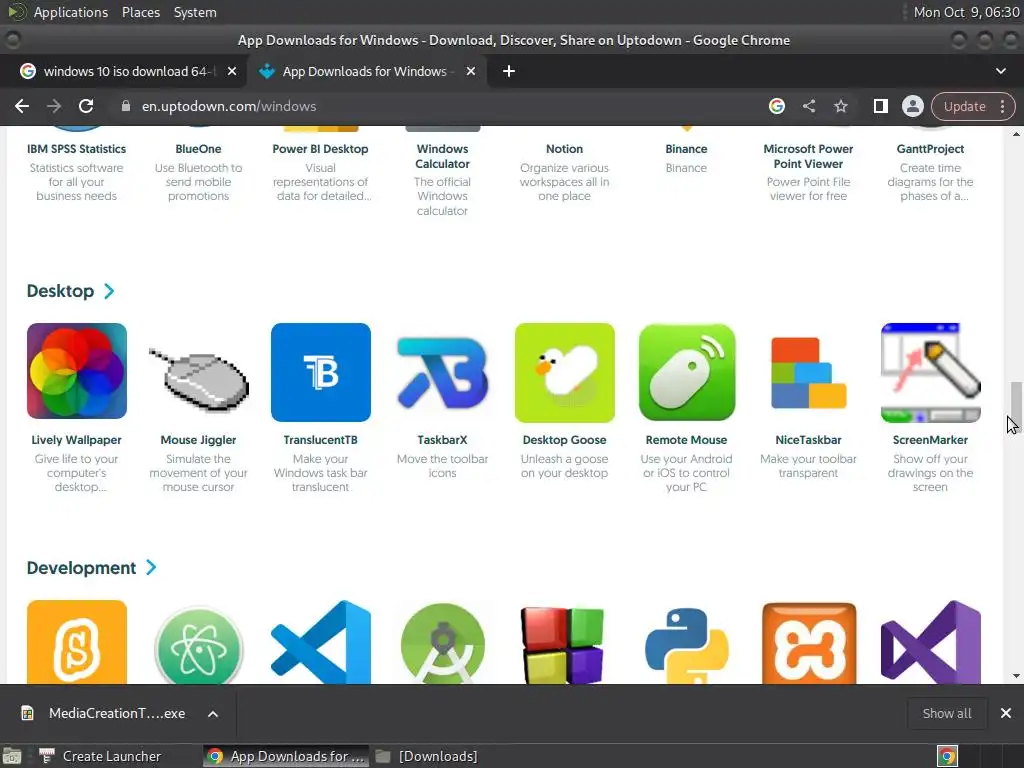
Task: Open the Microsoft Power Point Viewer link
Action: click(808, 156)
